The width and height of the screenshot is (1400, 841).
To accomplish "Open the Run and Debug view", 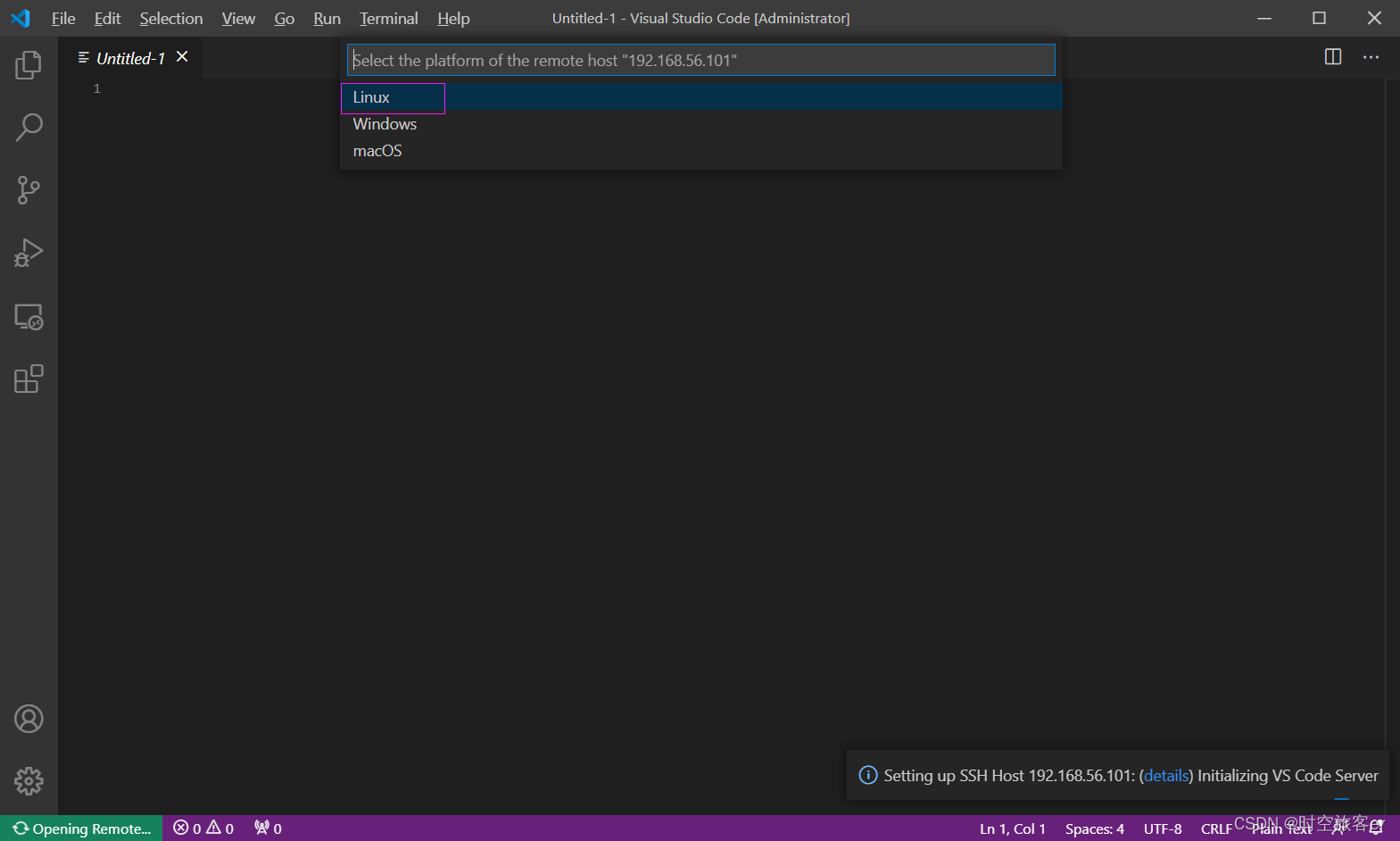I will point(29,254).
